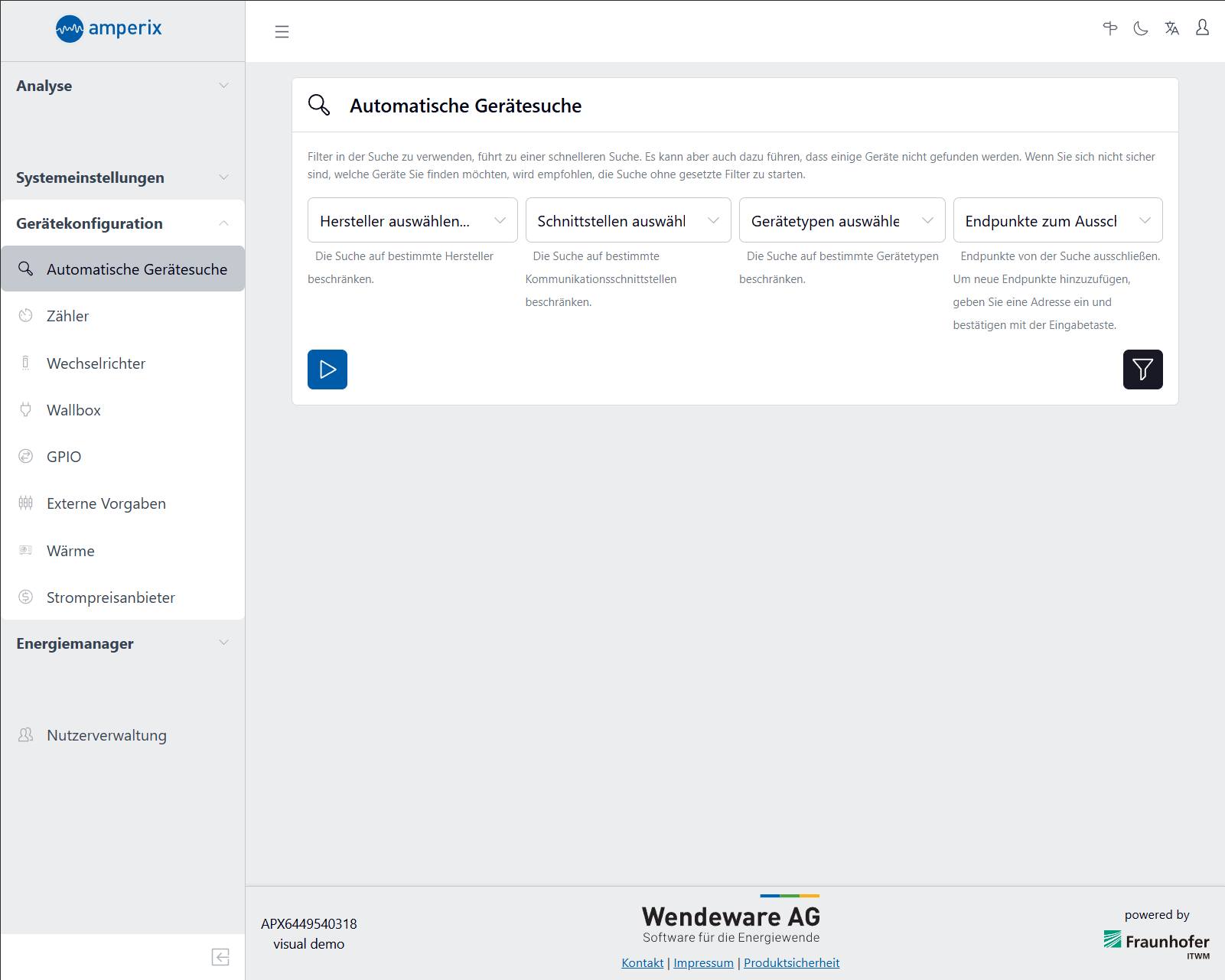The image size is (1225, 980).
Task: Toggle dark mode with moon icon
Action: coord(1140,29)
